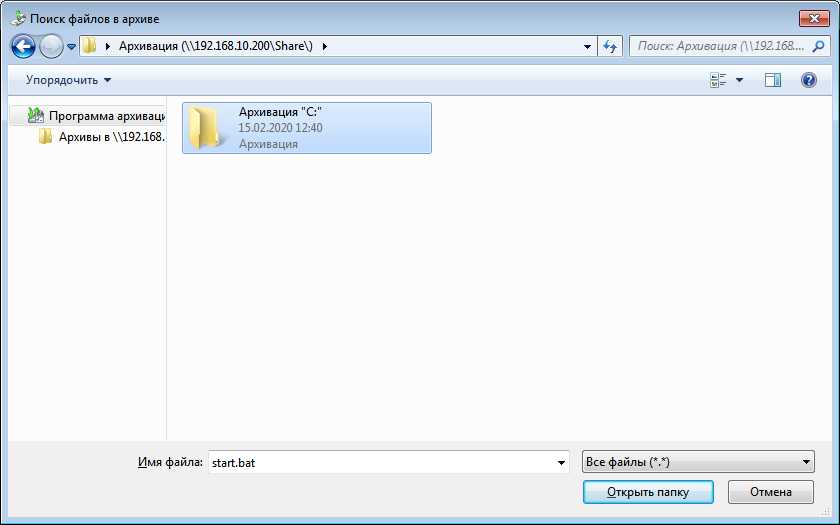Image resolution: width=840 pixels, height=525 pixels.
Task: Click the change view icon
Action: coord(718,80)
